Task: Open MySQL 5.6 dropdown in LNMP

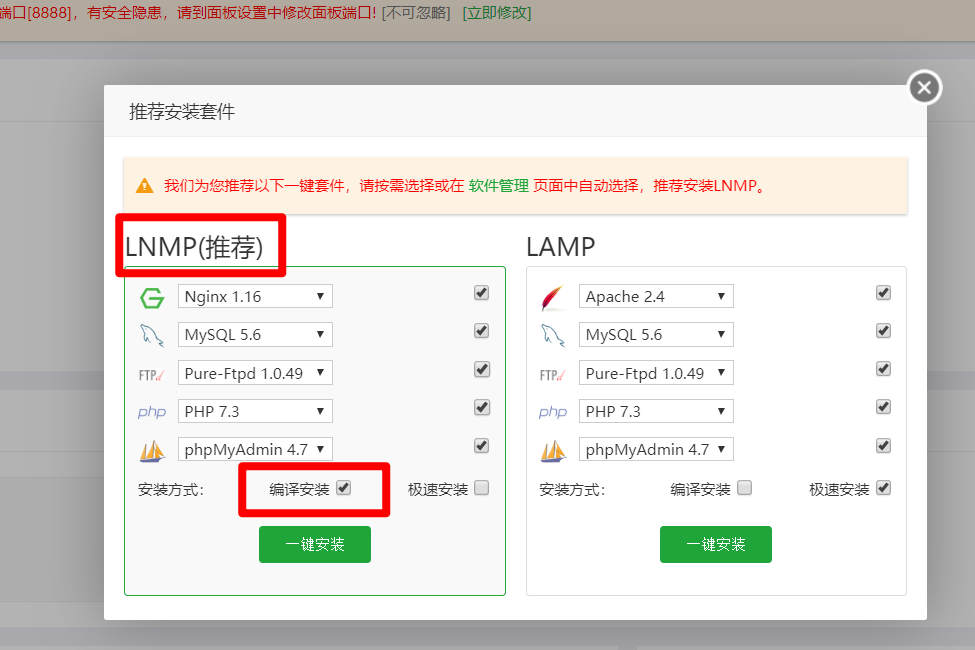Action: (x=255, y=335)
